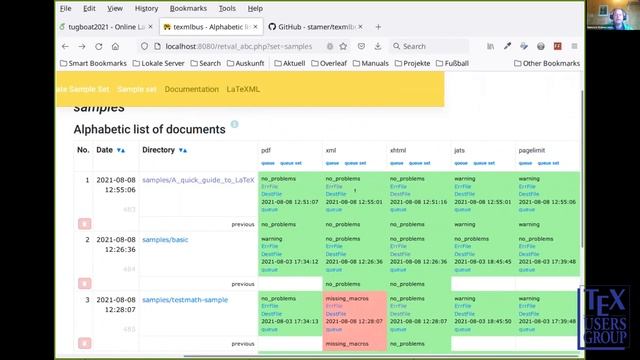Open the browser home page
This screenshot has width=640, height=360.
click(x=116, y=47)
